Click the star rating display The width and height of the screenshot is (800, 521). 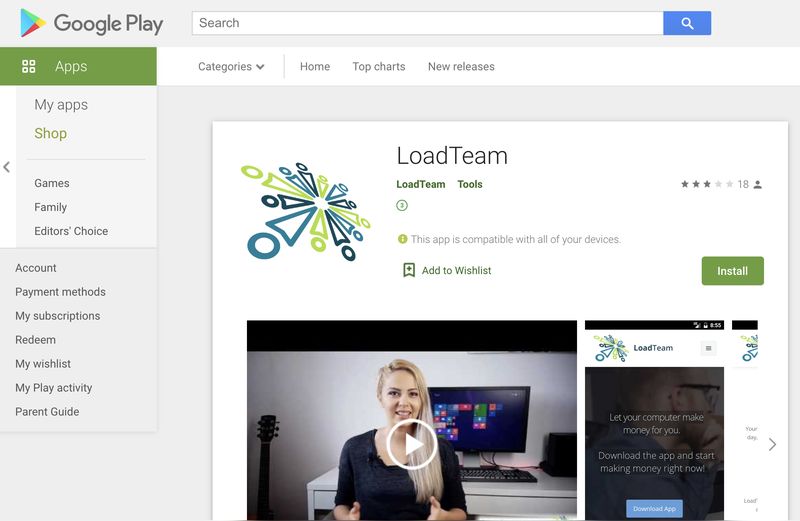click(x=707, y=184)
